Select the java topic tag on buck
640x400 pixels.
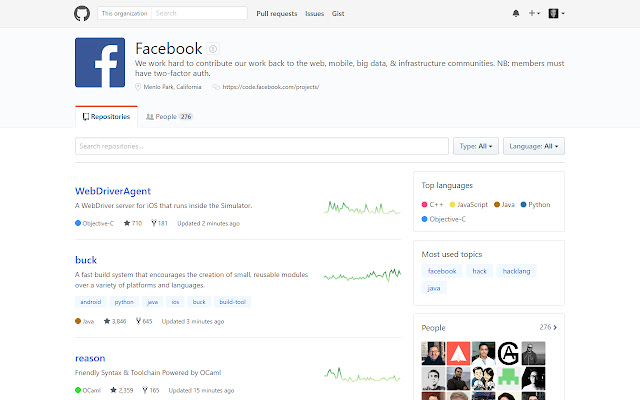[x=153, y=302]
